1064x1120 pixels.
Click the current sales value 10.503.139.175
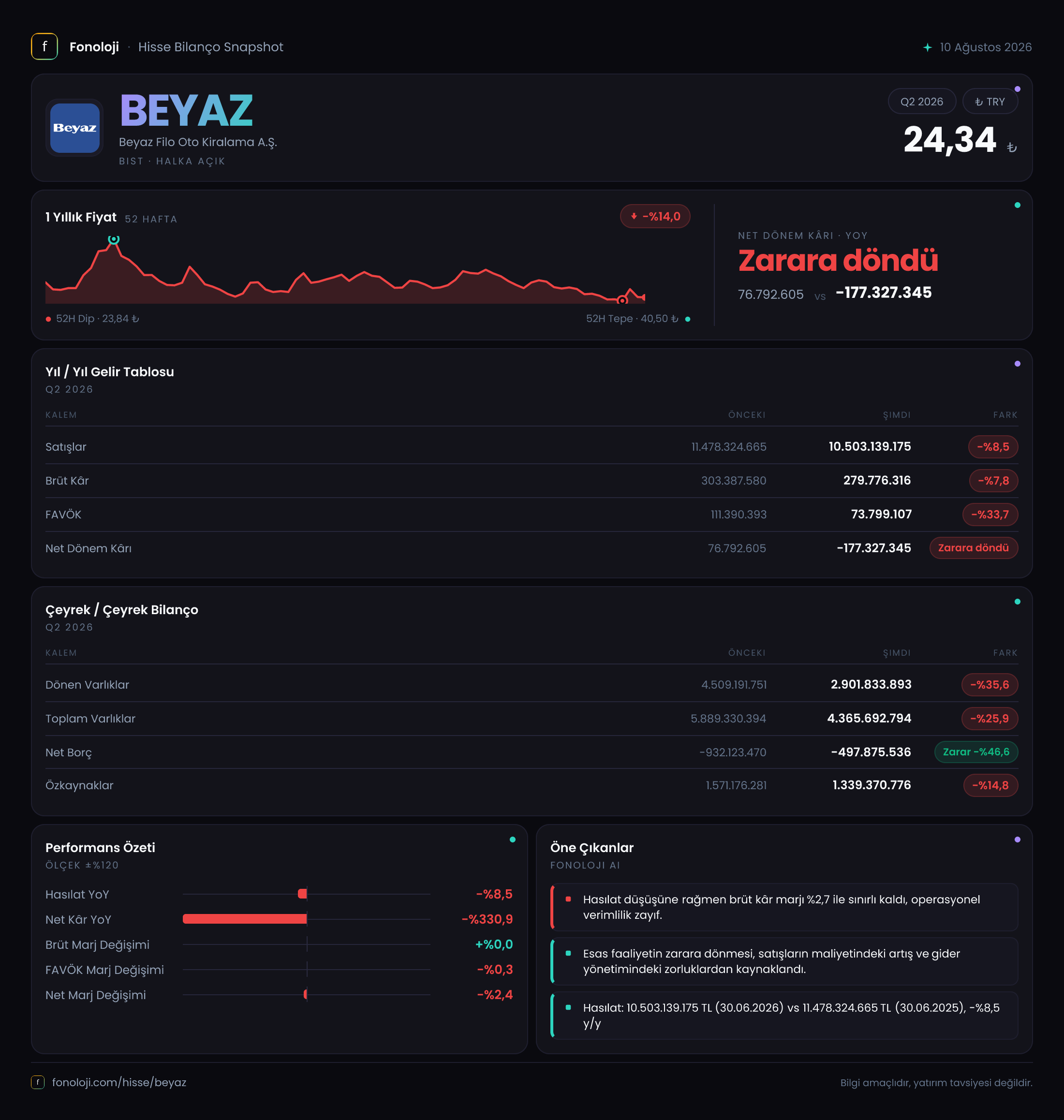pos(870,447)
